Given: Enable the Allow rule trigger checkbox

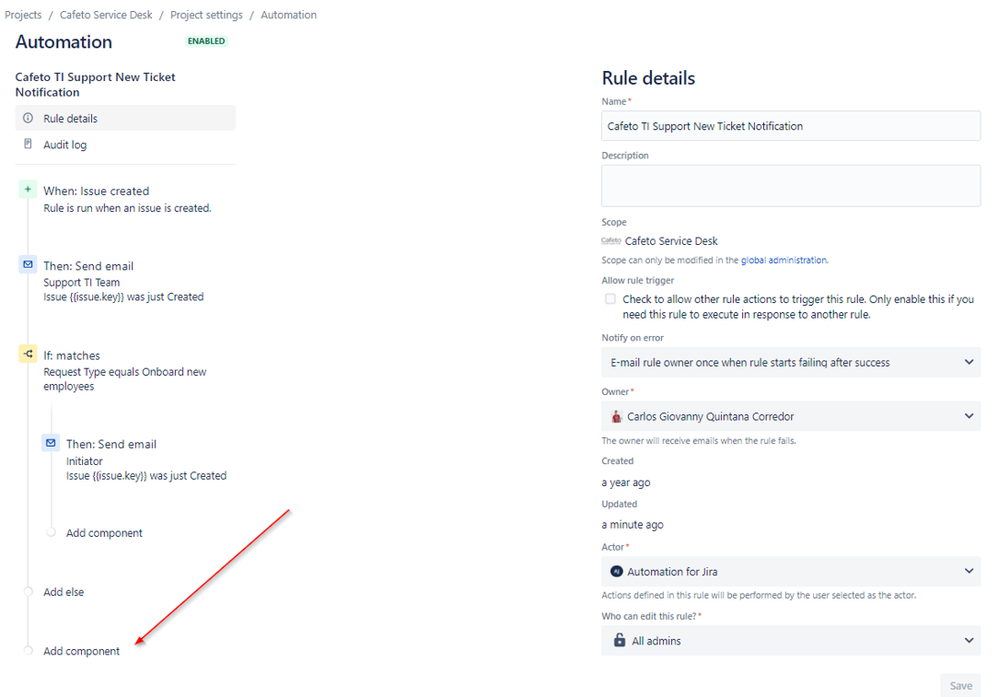Looking at the screenshot, I should 610,298.
